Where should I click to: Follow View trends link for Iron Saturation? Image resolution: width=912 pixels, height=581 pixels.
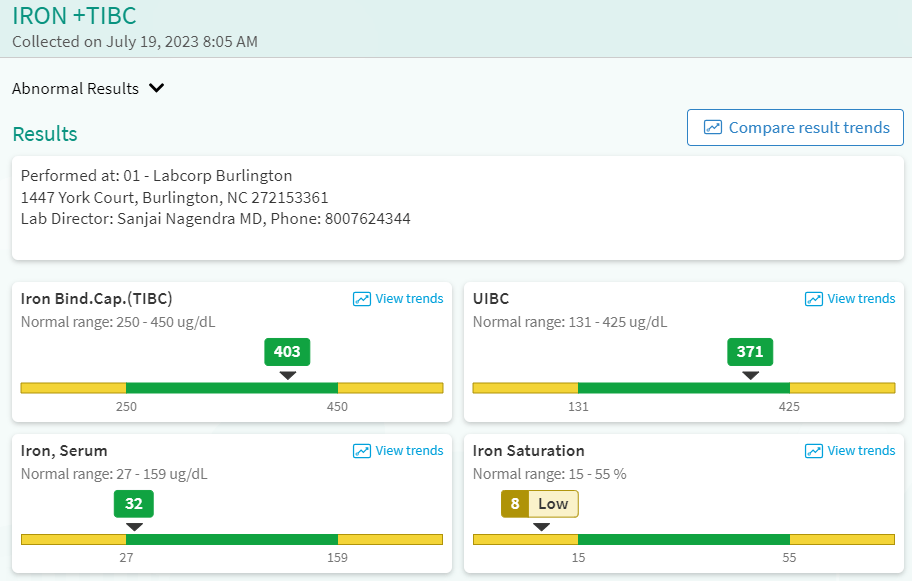(861, 451)
